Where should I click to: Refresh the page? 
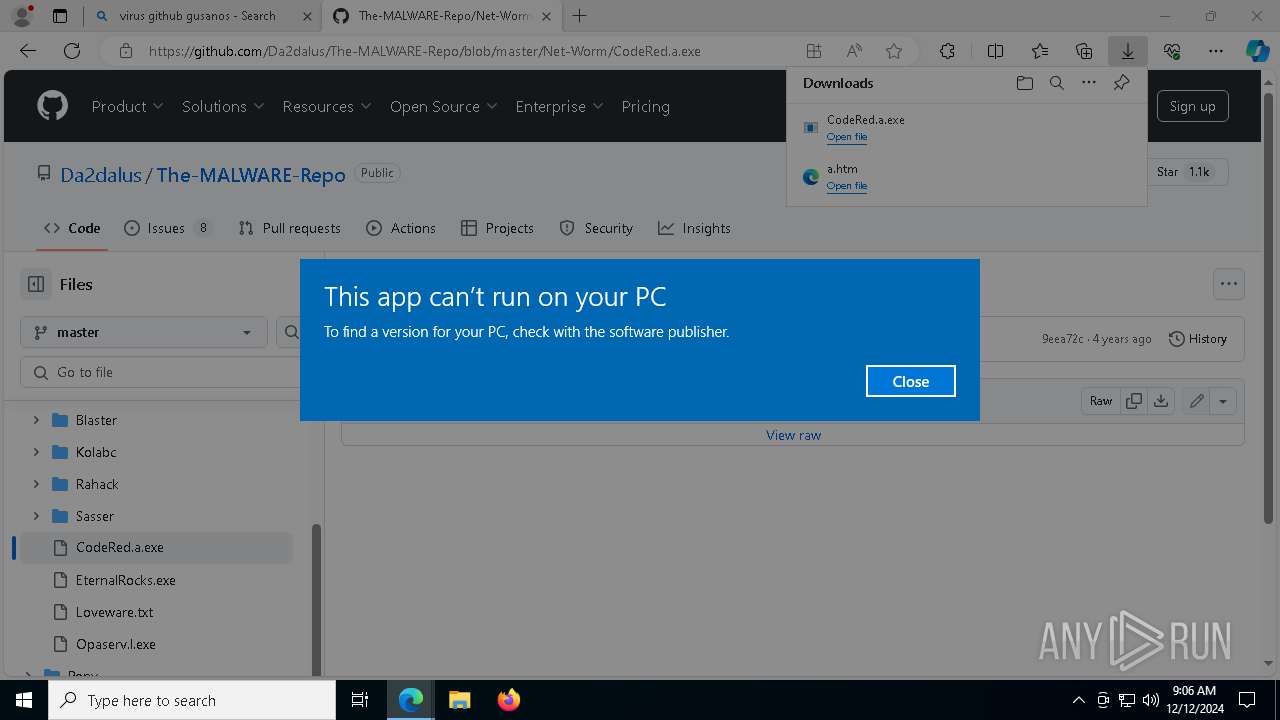pos(71,51)
